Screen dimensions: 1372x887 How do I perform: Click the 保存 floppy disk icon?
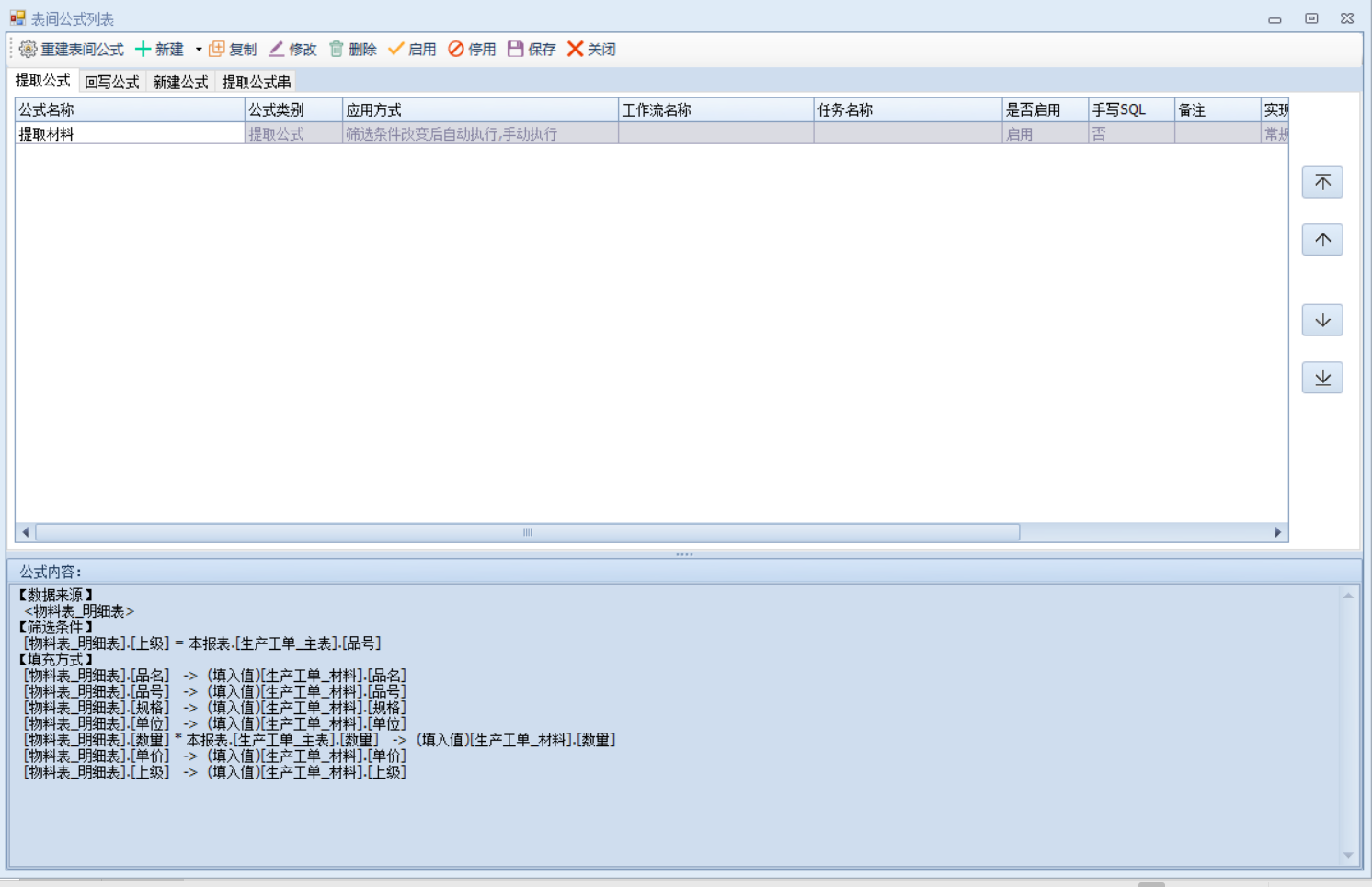[x=516, y=50]
